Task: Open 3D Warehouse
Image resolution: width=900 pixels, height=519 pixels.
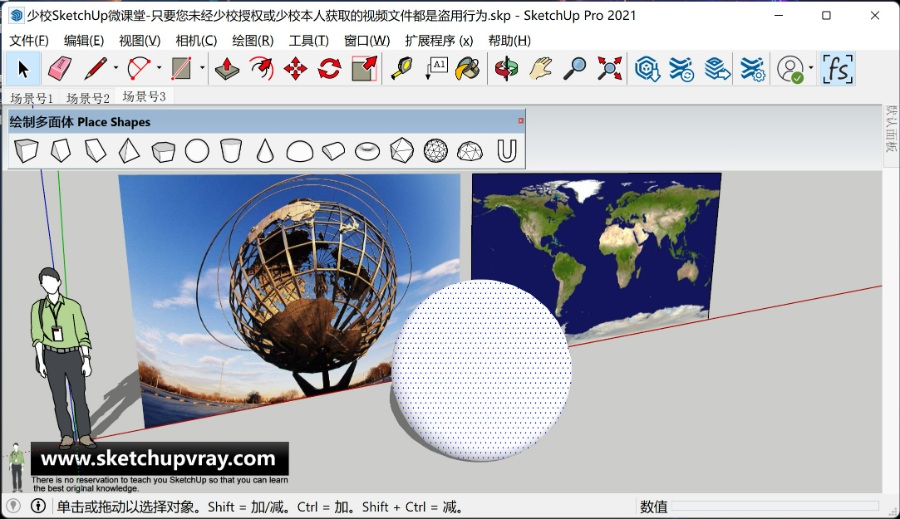Action: pos(647,69)
